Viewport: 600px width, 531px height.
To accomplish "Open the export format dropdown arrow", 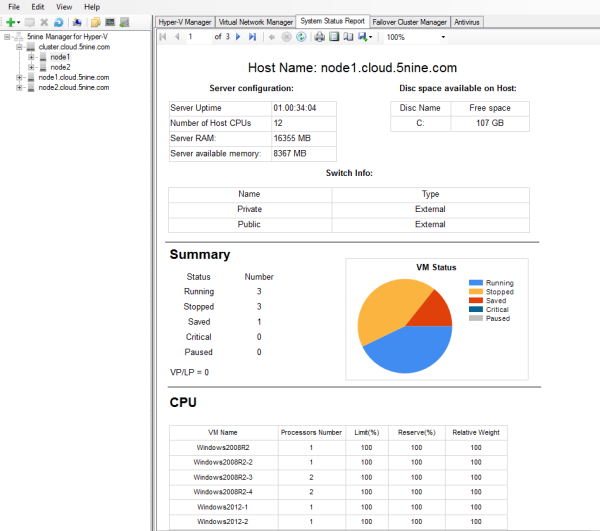I will 370,37.
